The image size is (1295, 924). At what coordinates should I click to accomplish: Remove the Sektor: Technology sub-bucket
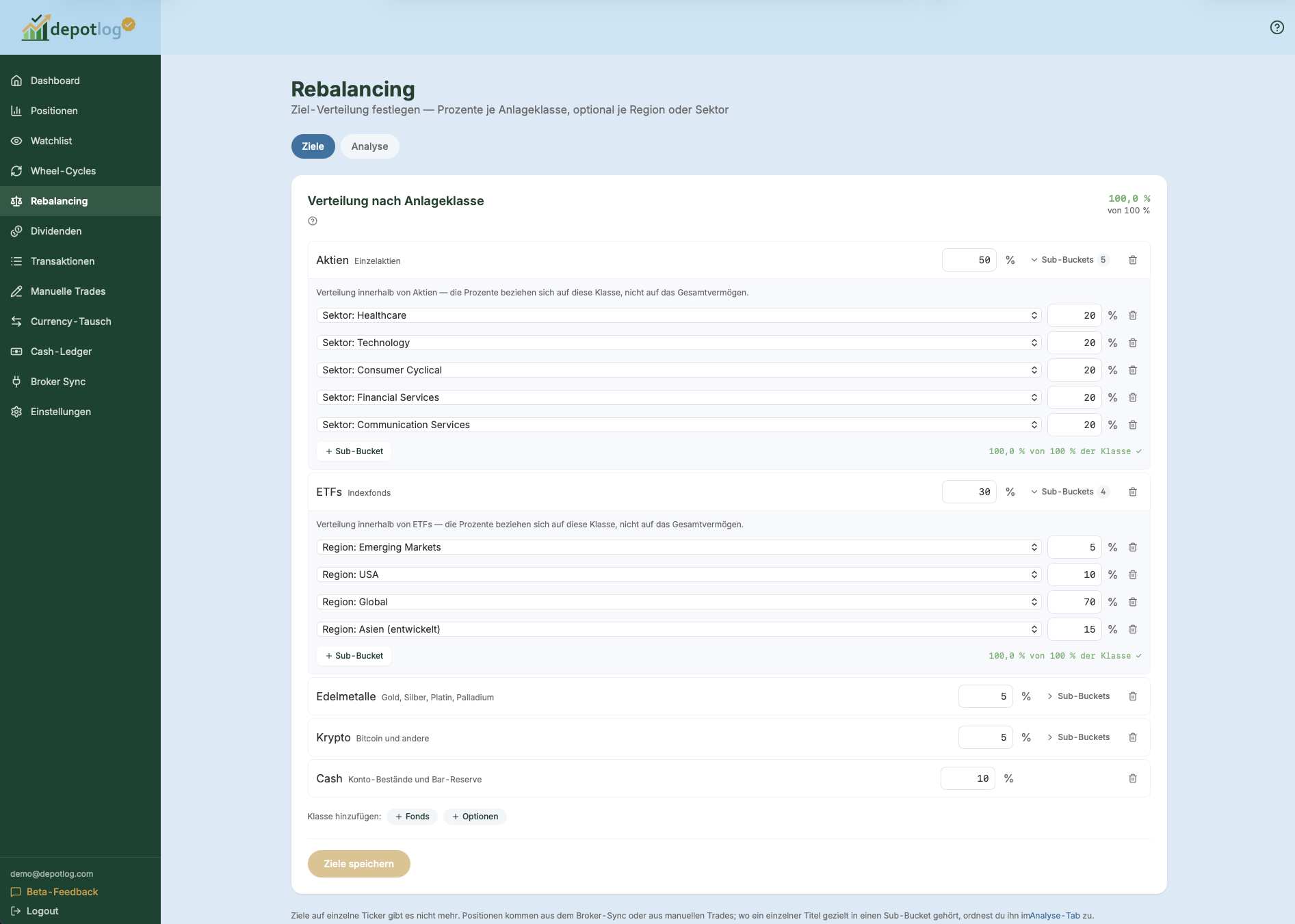pos(1133,343)
